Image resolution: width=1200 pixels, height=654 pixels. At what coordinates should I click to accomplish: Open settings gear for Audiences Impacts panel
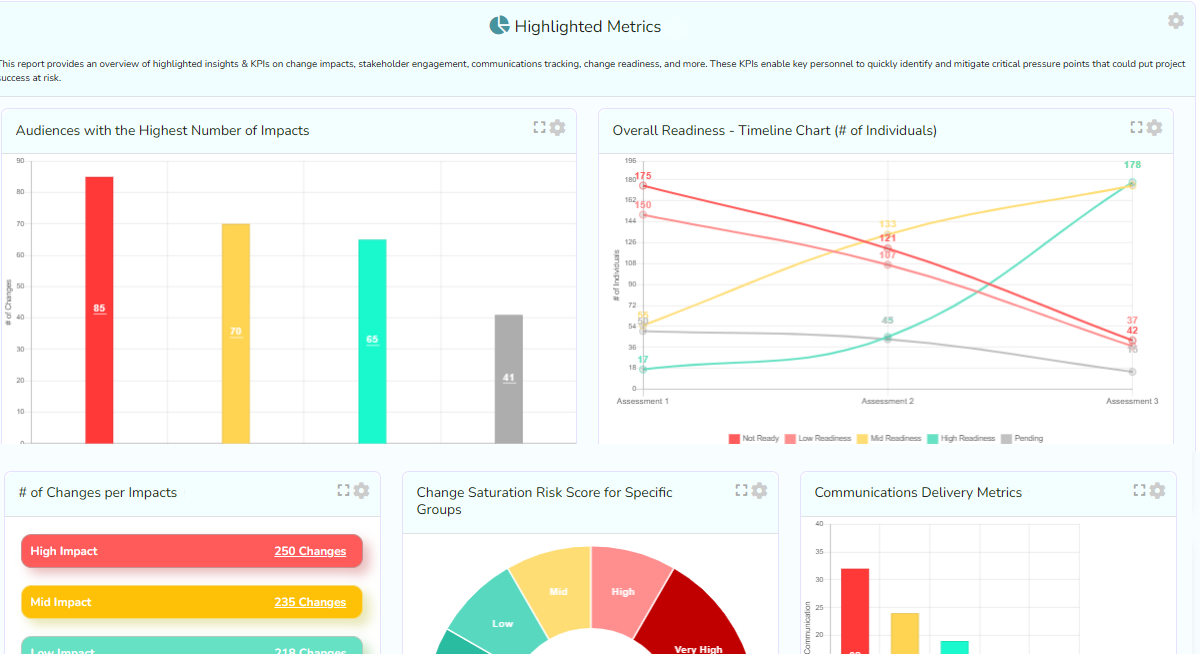pos(558,127)
